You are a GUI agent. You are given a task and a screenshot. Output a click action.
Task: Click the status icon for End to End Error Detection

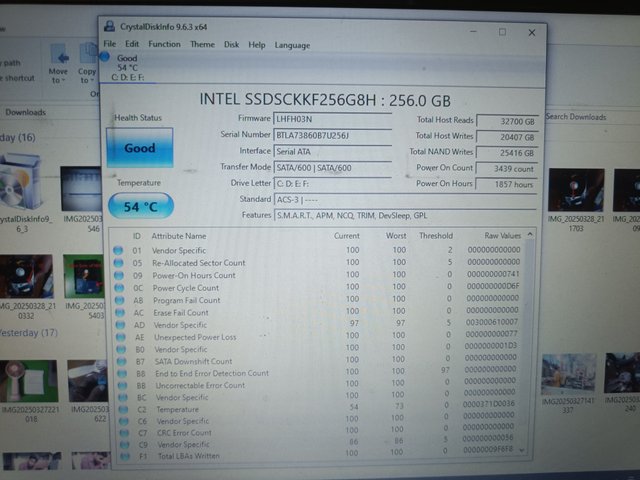click(x=122, y=373)
